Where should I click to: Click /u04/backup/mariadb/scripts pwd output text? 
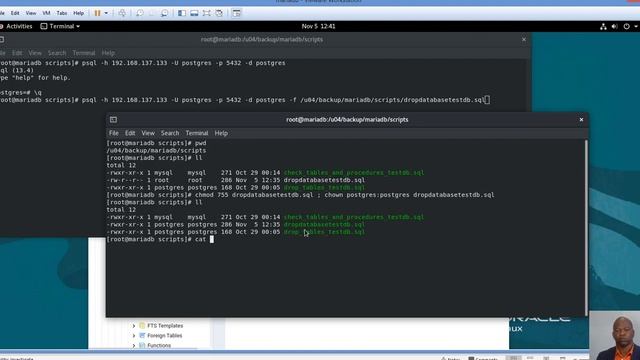coord(156,151)
